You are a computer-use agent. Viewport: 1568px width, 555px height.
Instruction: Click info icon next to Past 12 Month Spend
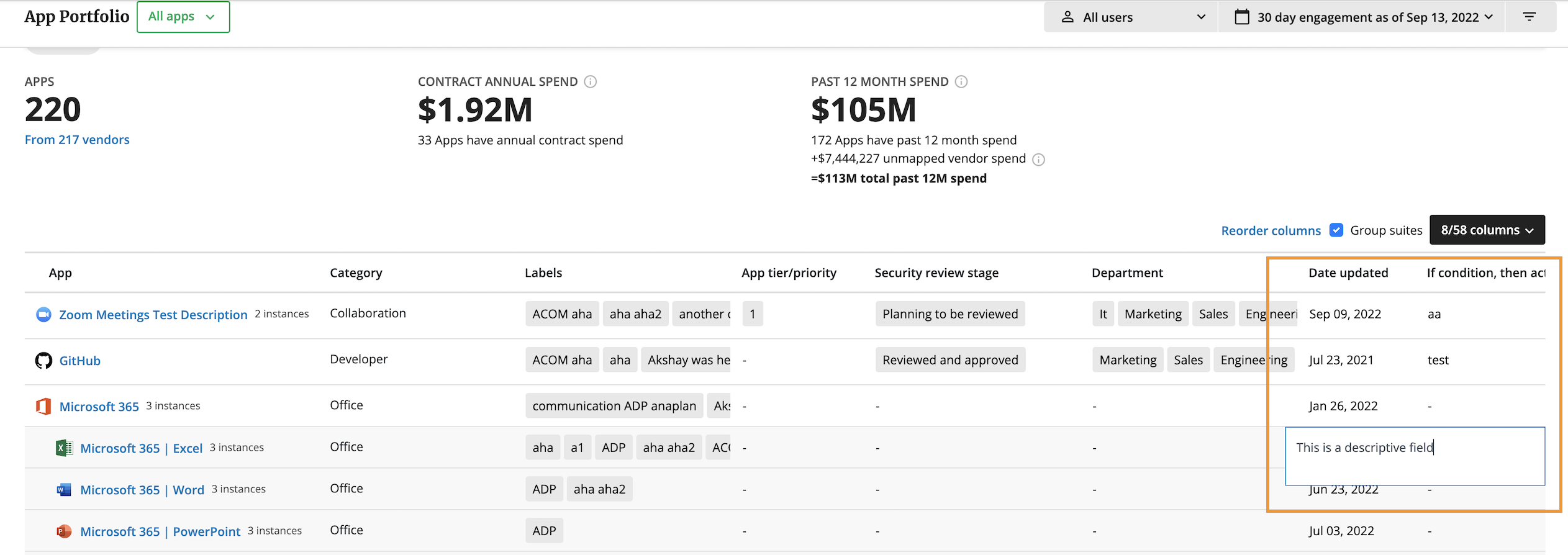[961, 81]
